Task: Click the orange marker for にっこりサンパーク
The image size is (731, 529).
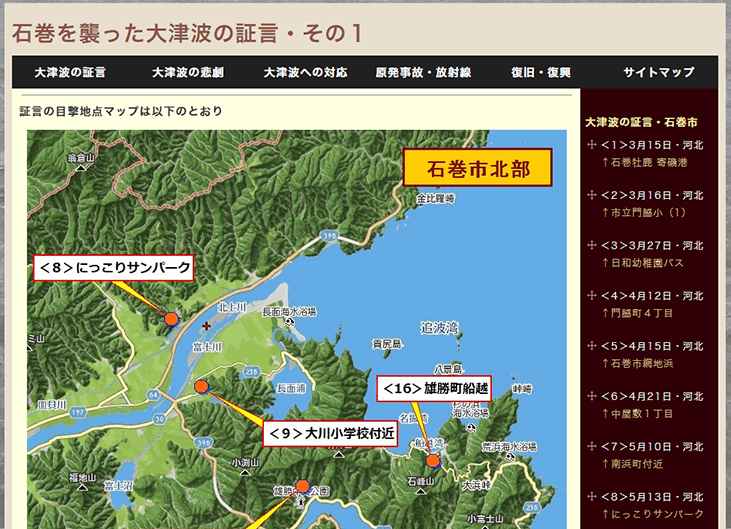Action: [x=171, y=319]
